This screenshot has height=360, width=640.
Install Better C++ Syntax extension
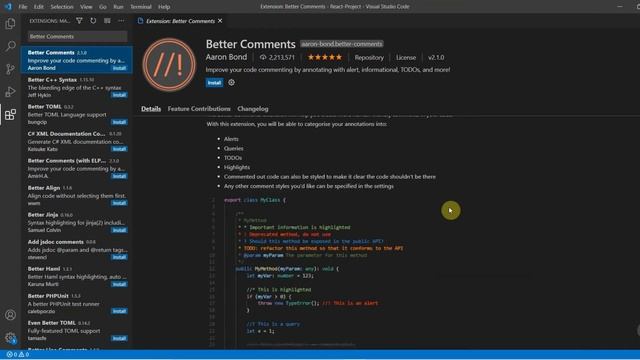pos(119,95)
